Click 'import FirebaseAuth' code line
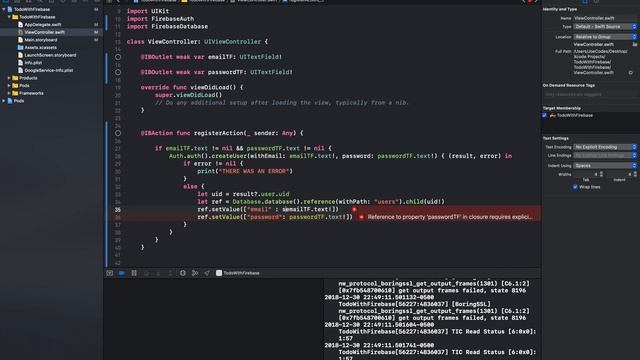640x360 pixels. pos(160,19)
